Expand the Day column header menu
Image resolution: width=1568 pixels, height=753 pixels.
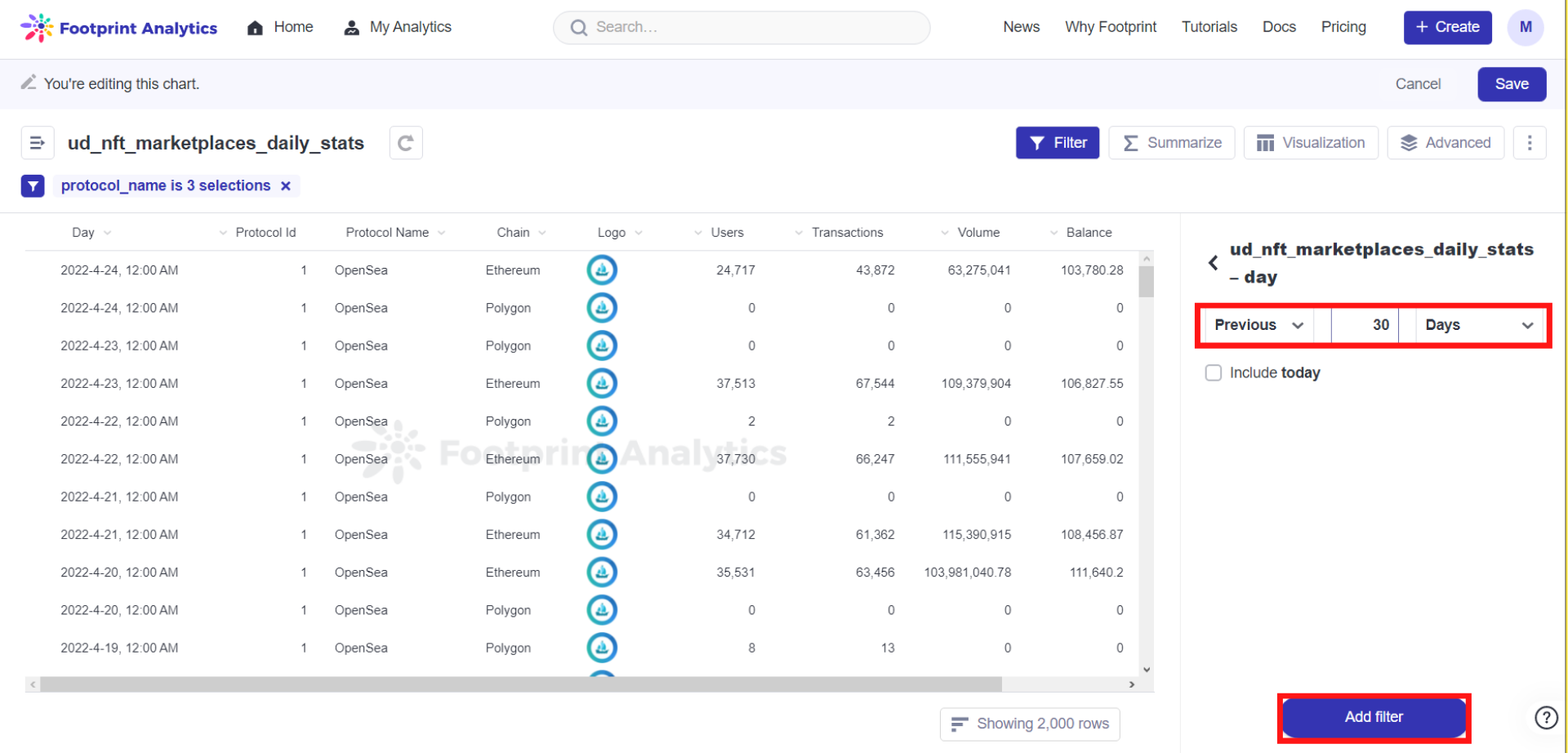[x=108, y=233]
